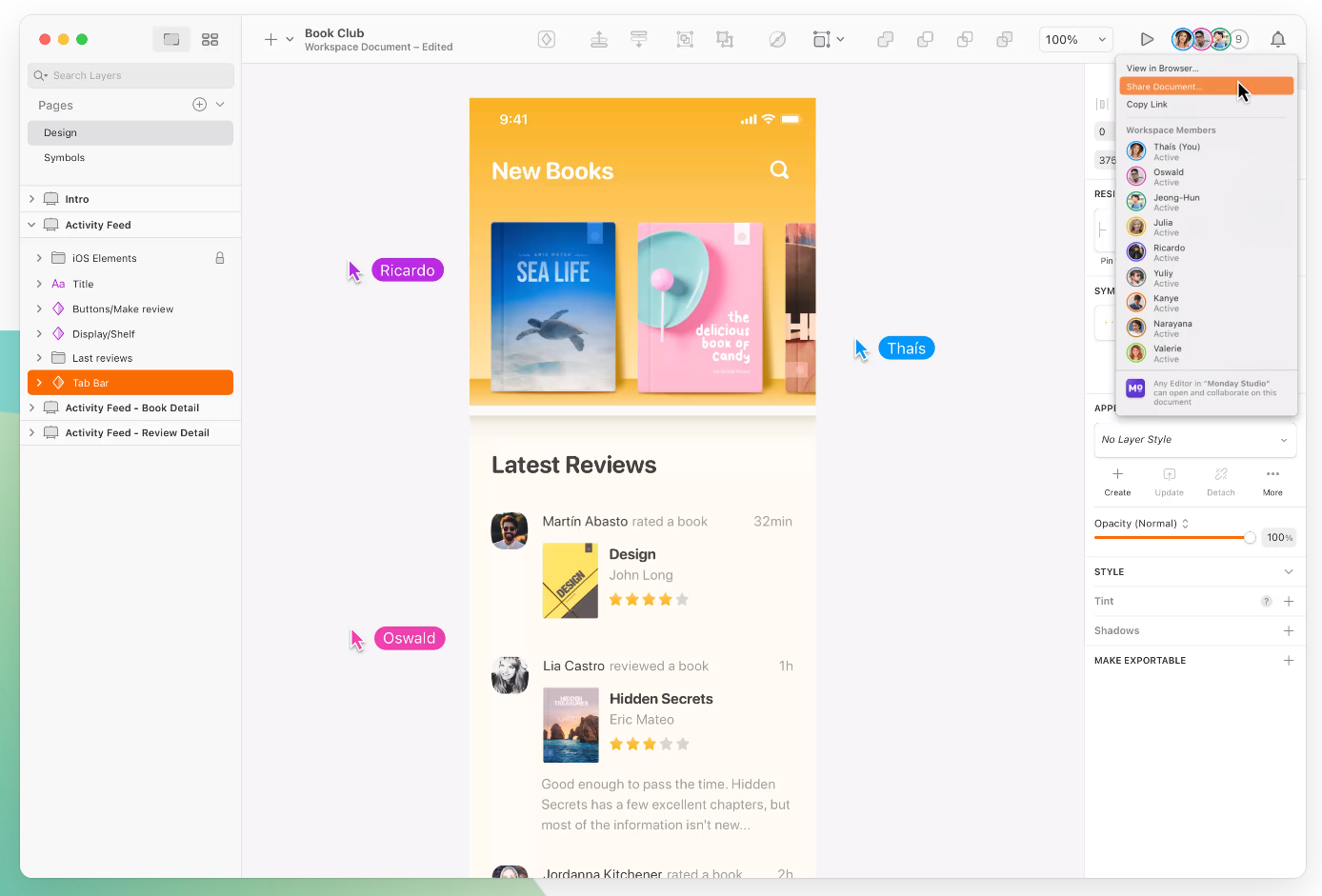
Task: Click Detach layer style button
Action: 1221,481
